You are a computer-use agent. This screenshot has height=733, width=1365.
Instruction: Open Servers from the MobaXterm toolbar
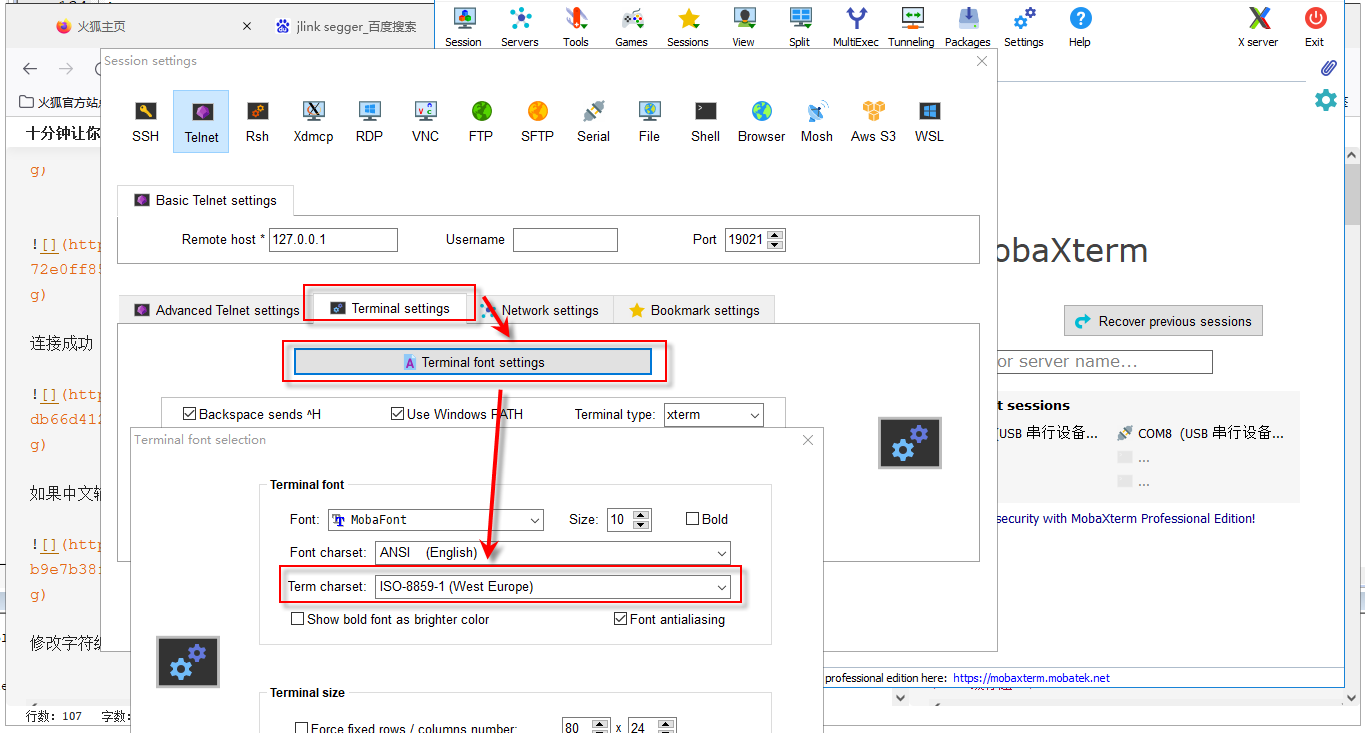click(520, 26)
